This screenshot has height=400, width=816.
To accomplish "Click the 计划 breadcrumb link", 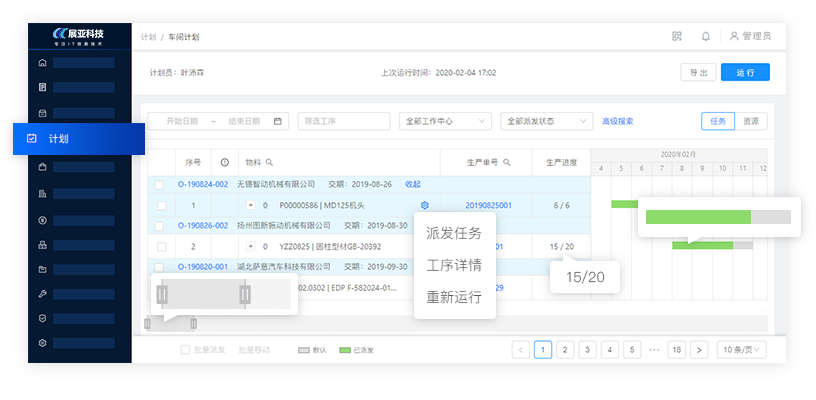I will [x=148, y=37].
